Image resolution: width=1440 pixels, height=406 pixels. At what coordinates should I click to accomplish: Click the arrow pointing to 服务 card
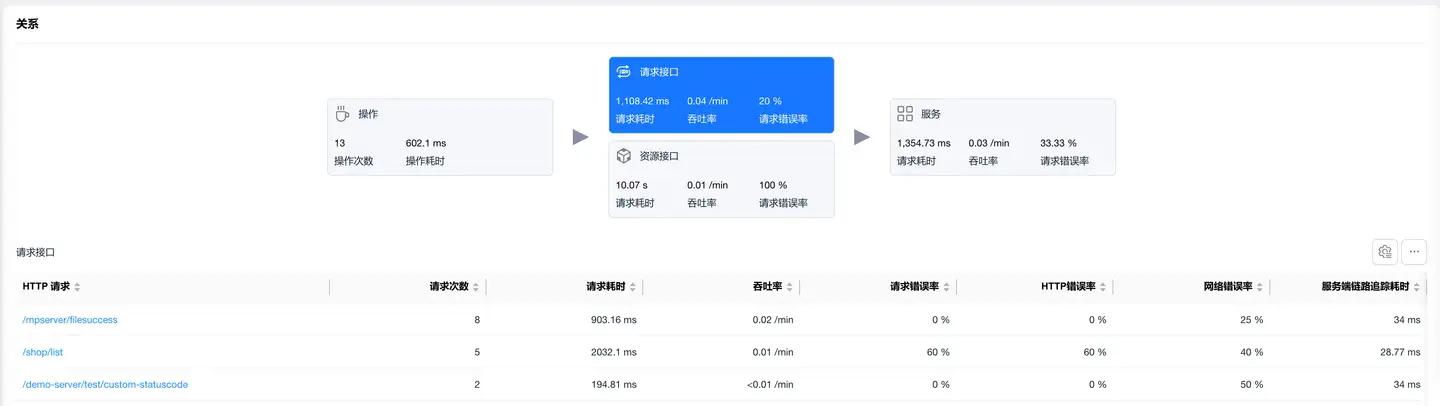(x=862, y=137)
